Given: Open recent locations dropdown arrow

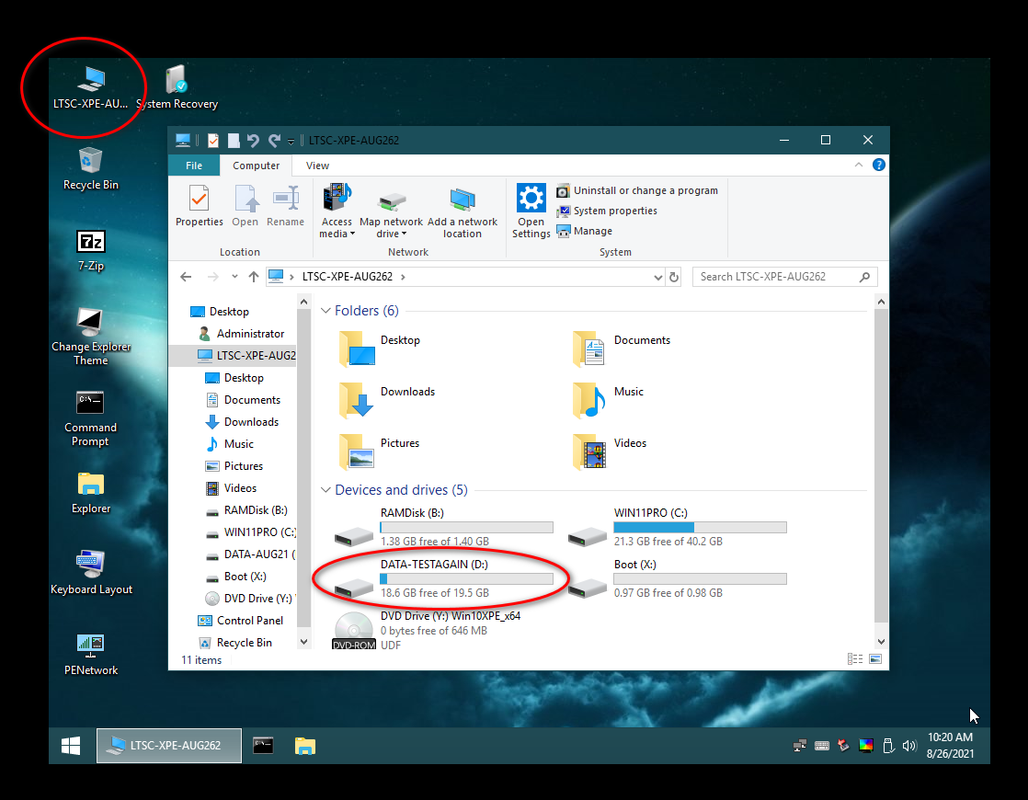Looking at the screenshot, I should pyautogui.click(x=235, y=277).
